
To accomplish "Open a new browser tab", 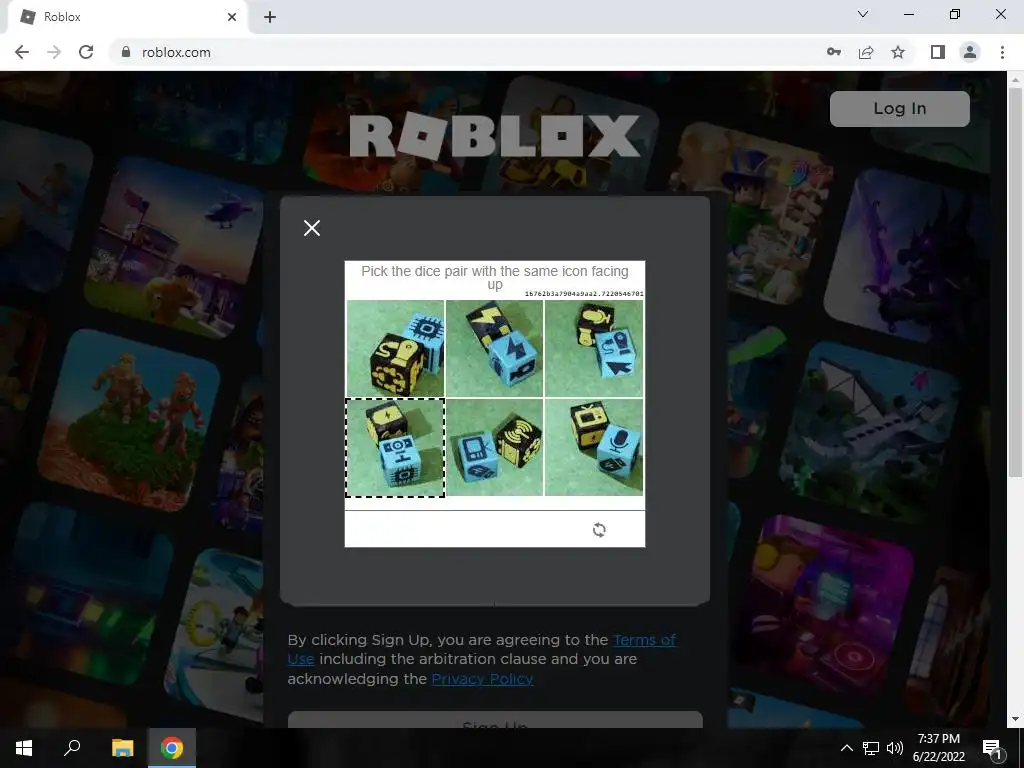I will tap(270, 17).
